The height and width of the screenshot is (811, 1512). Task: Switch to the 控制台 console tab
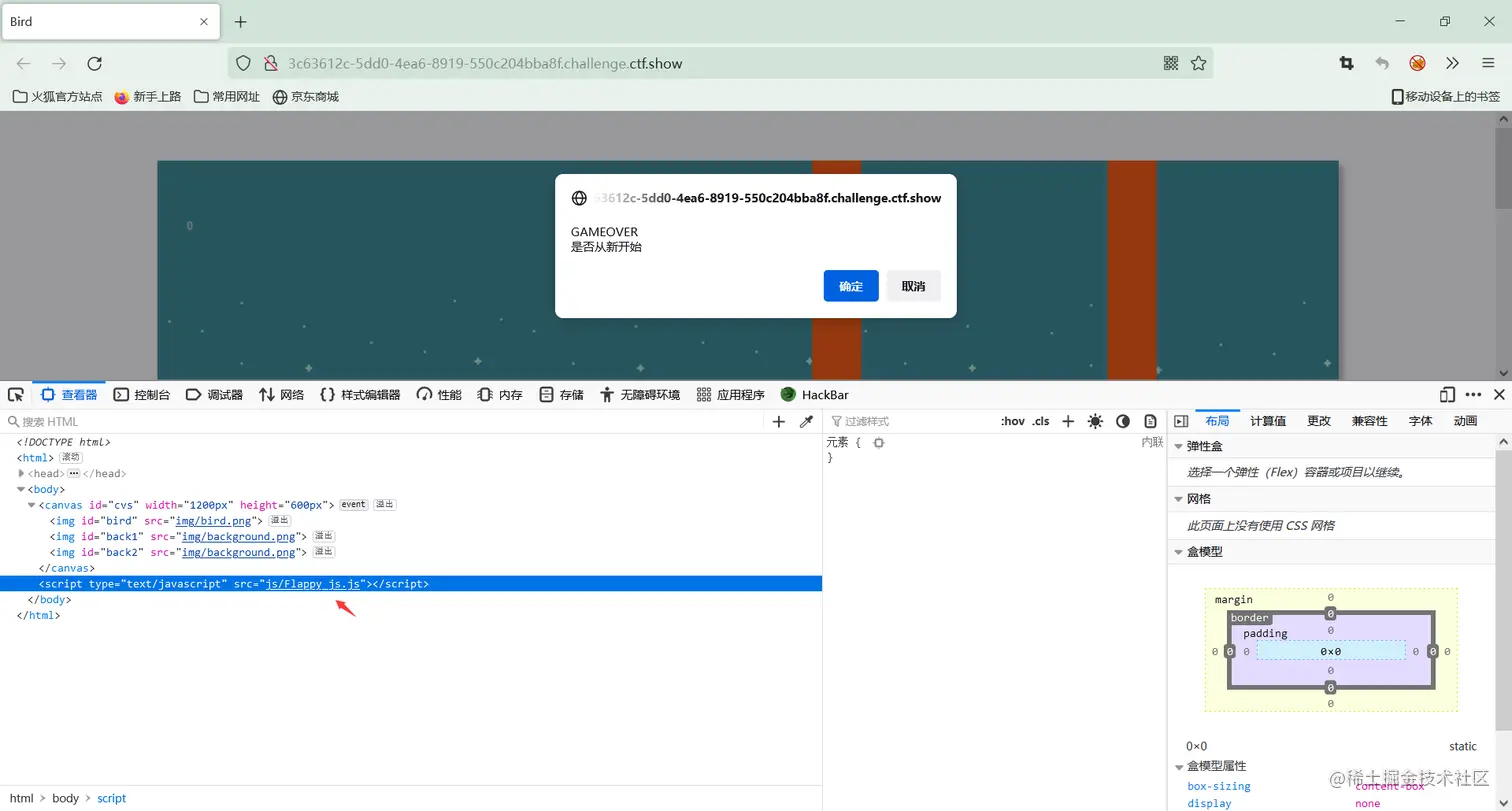tap(142, 395)
